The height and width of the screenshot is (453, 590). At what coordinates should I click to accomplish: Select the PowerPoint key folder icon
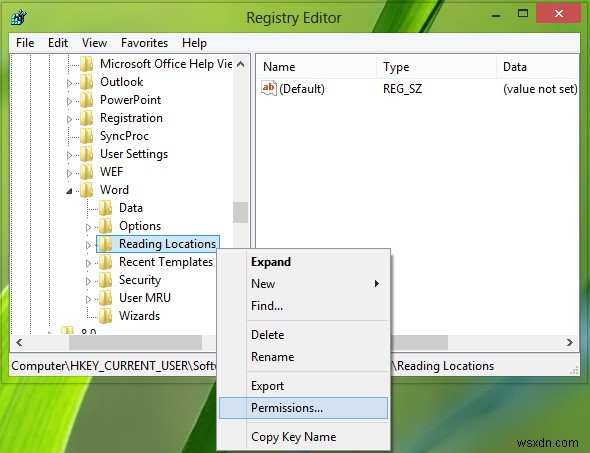pos(87,100)
